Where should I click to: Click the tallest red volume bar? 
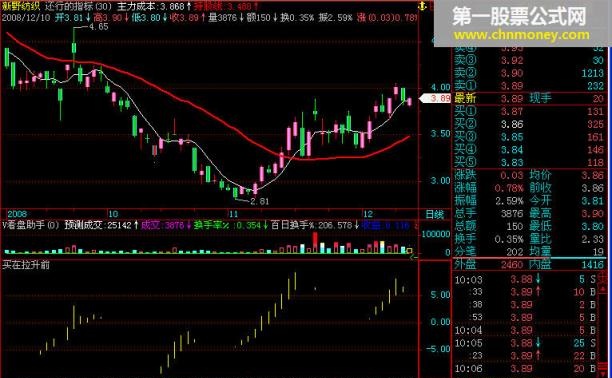point(315,243)
